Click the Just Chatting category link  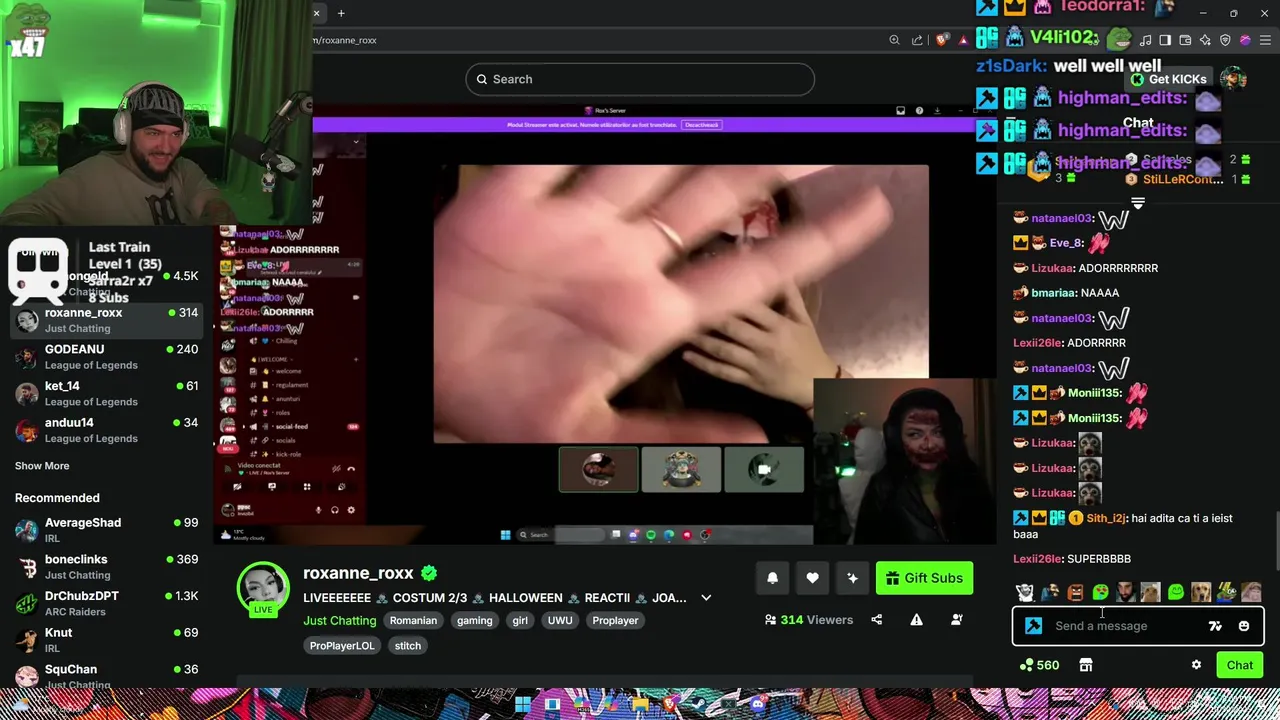tap(340, 621)
